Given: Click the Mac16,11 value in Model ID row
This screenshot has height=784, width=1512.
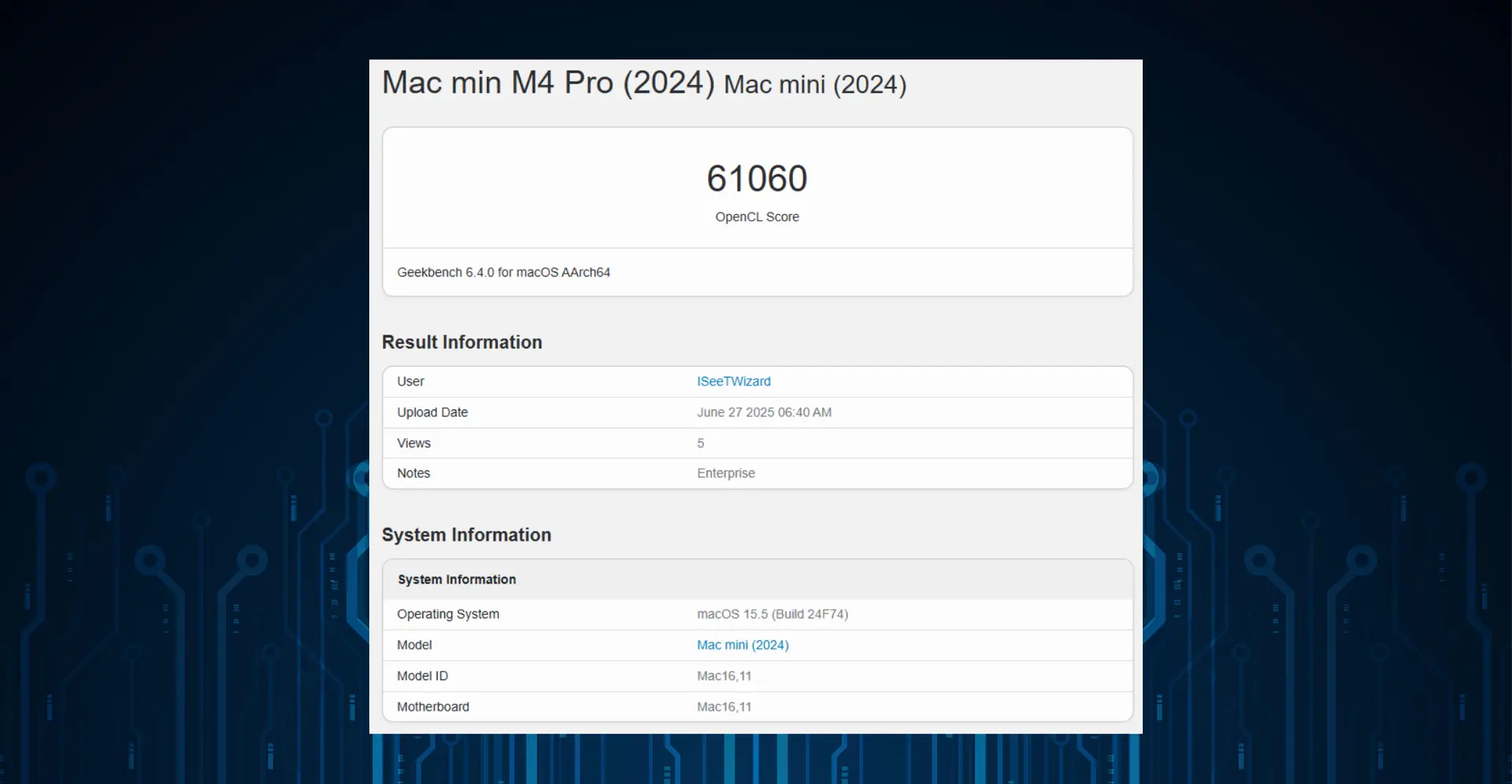Looking at the screenshot, I should (x=724, y=676).
